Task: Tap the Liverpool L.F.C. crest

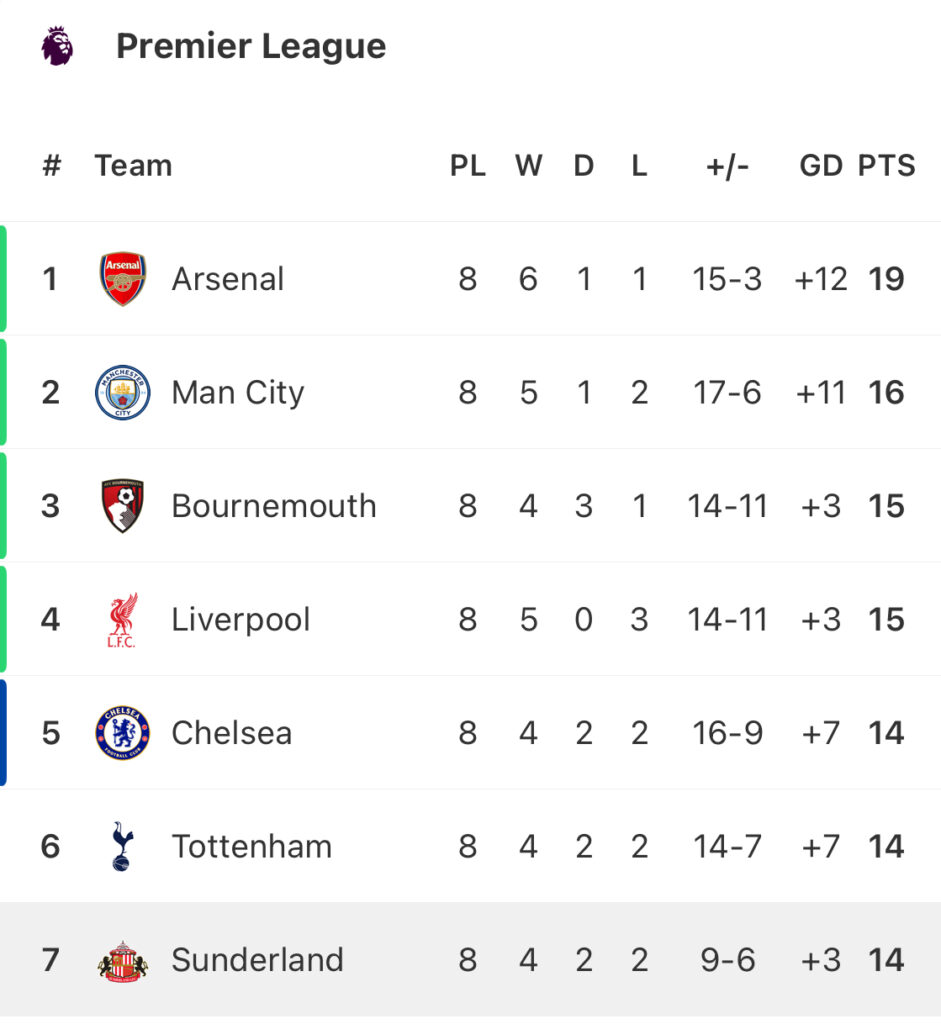Action: [x=123, y=620]
